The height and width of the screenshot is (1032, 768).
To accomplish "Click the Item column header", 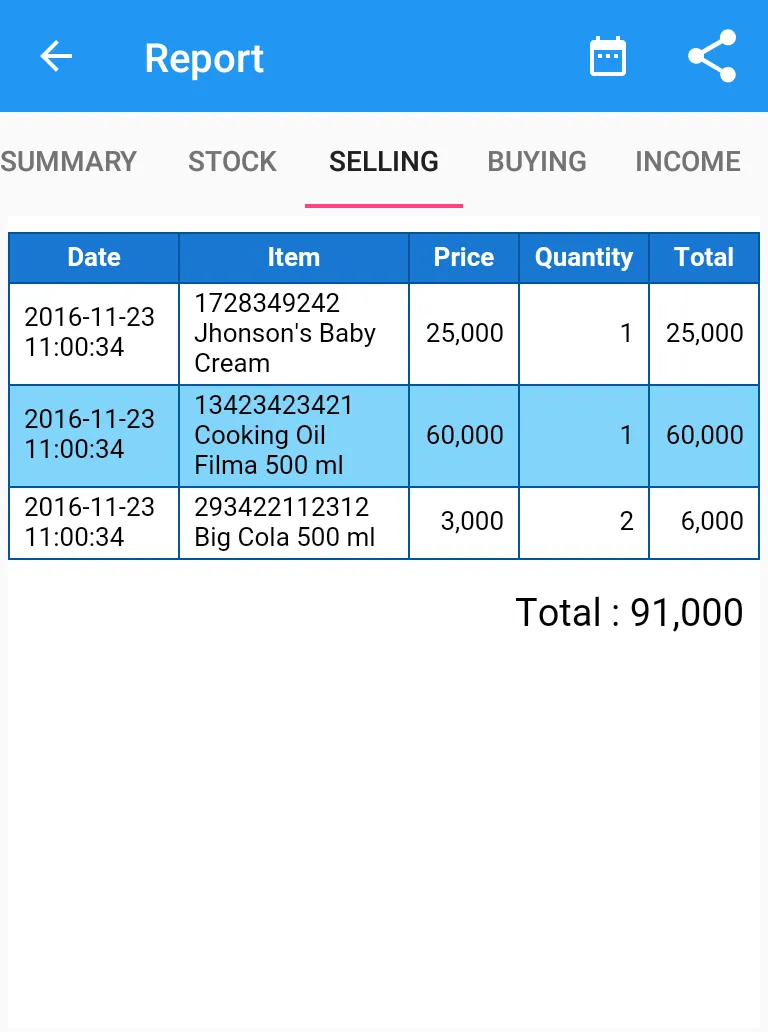I will [294, 257].
